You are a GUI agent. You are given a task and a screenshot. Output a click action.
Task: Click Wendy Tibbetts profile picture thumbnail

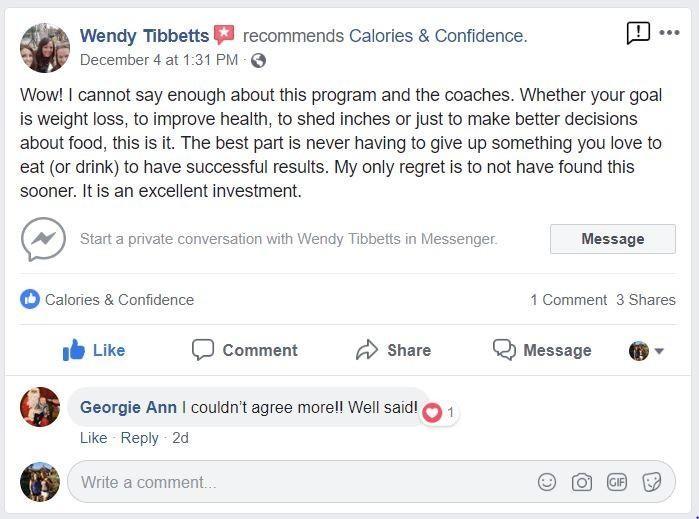point(45,47)
